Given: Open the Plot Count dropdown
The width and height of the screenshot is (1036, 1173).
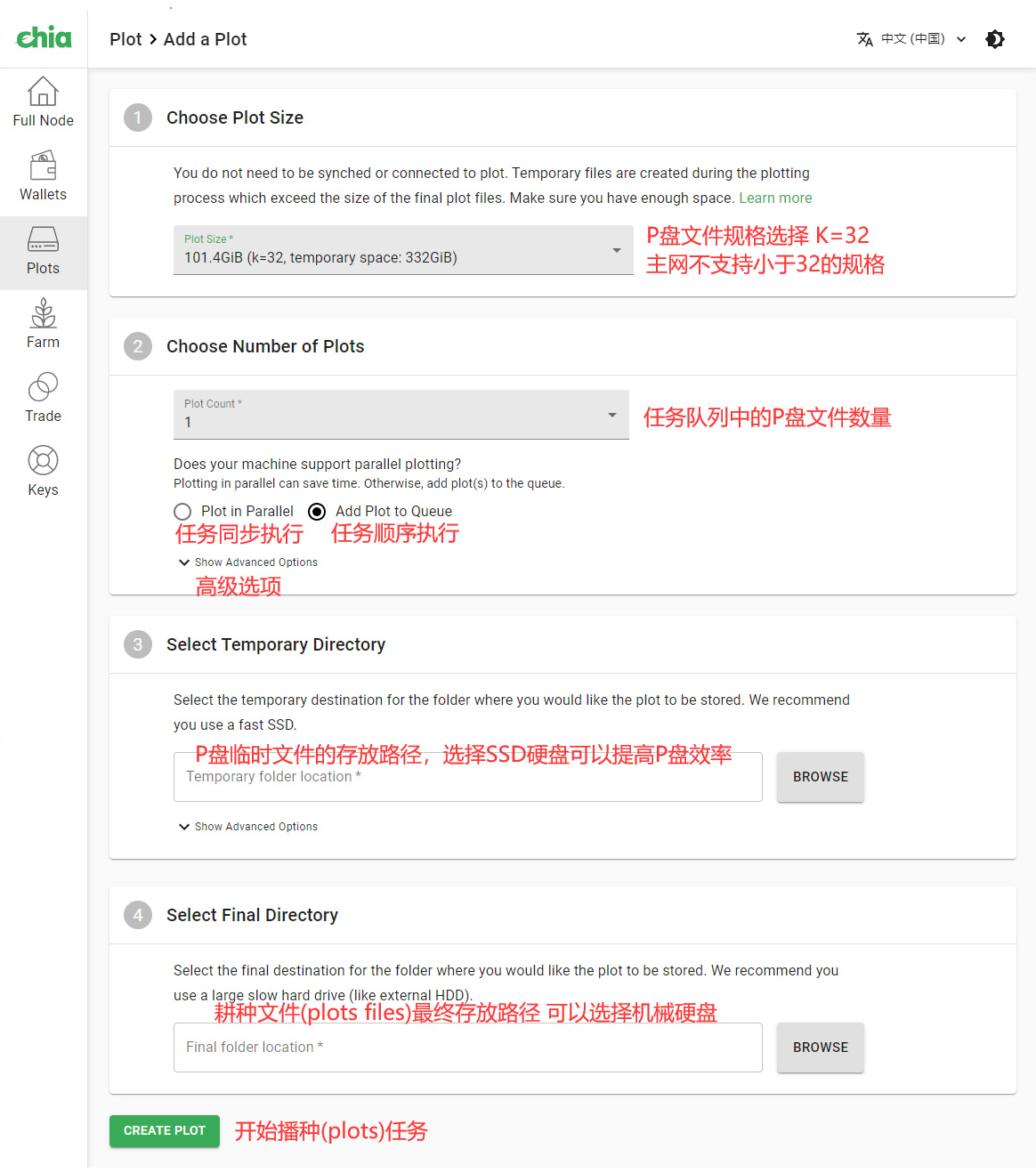Looking at the screenshot, I should tap(401, 415).
